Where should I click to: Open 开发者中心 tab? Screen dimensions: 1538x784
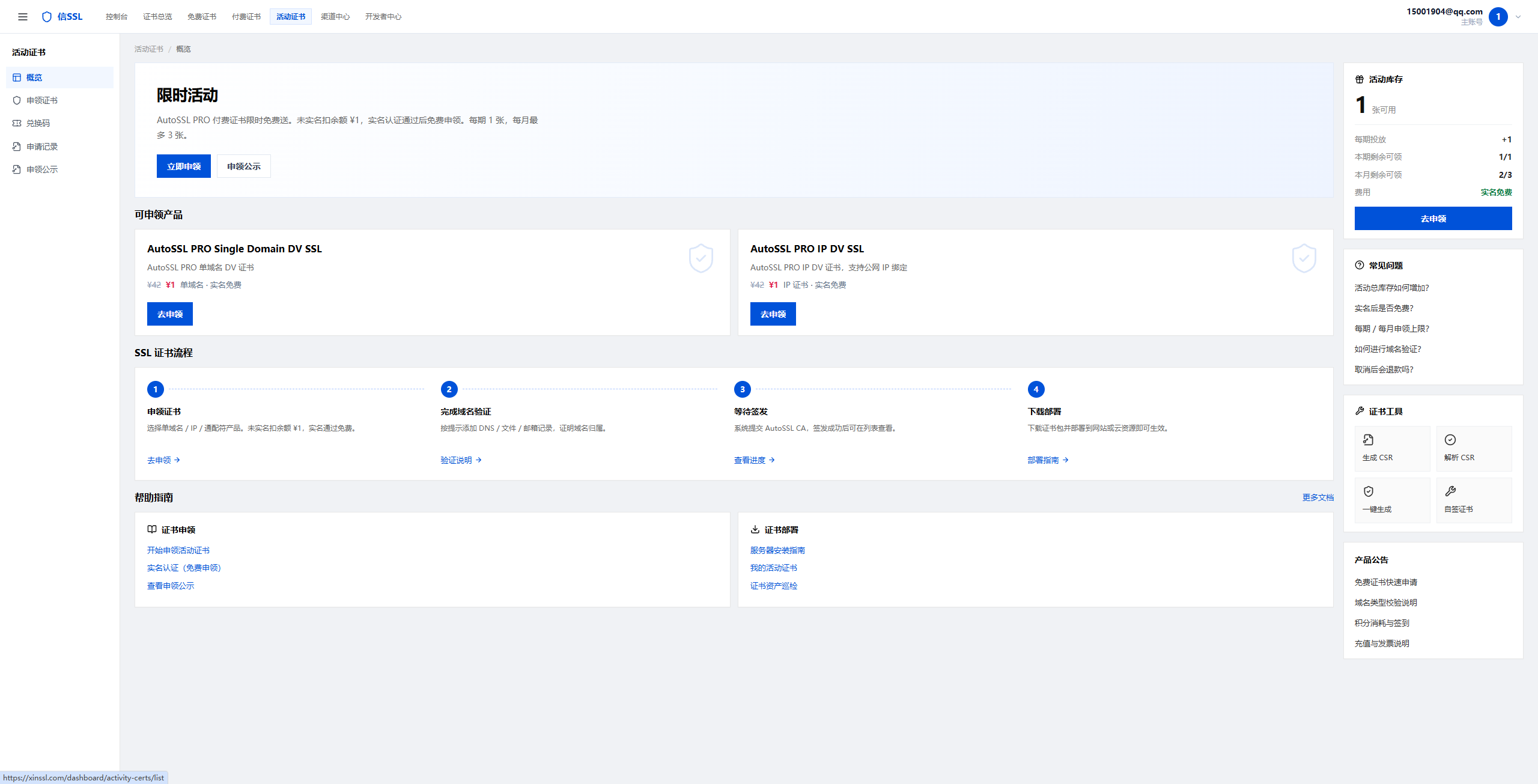(x=383, y=17)
